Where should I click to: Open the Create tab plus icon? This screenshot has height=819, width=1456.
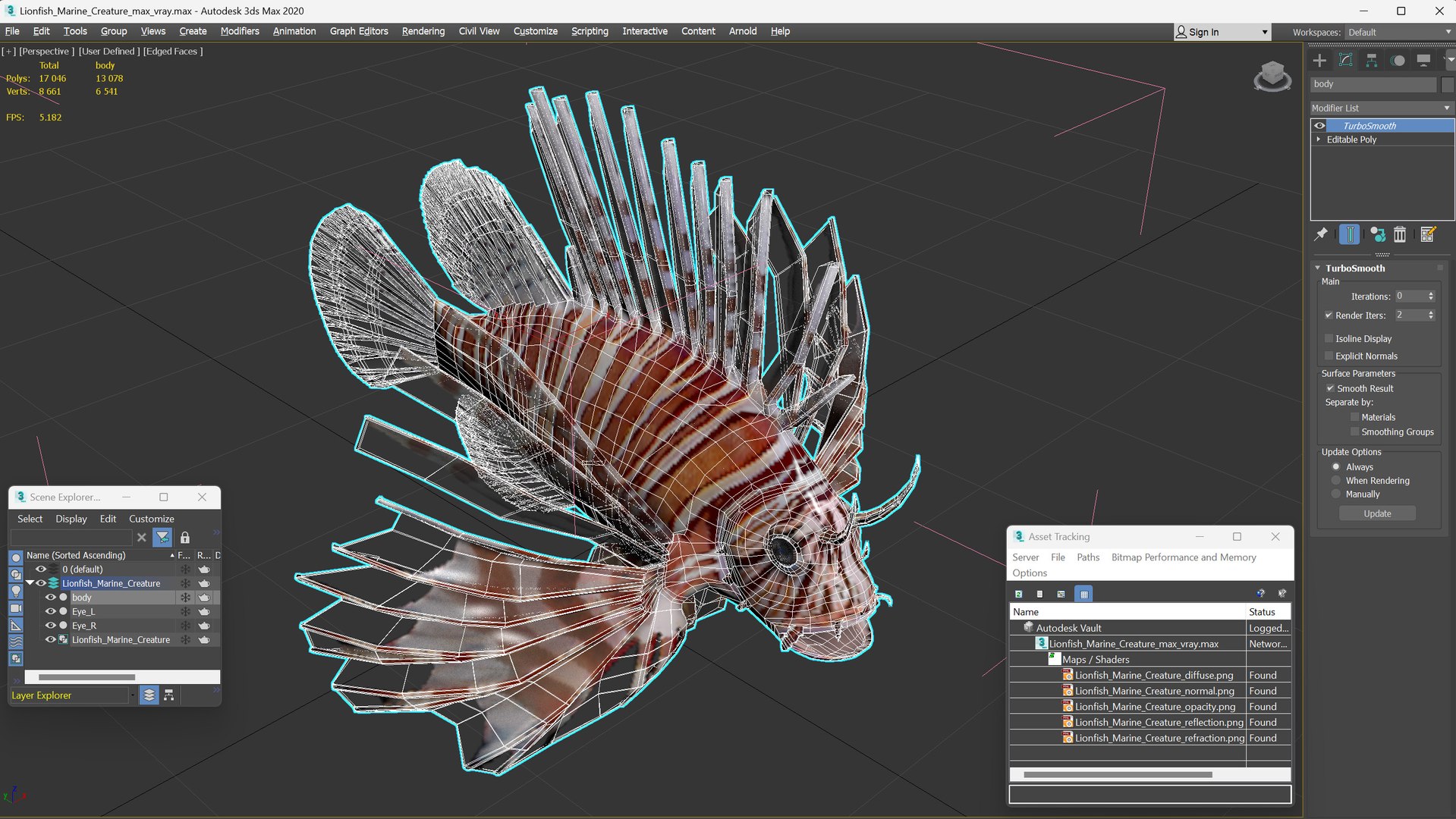coord(1319,61)
